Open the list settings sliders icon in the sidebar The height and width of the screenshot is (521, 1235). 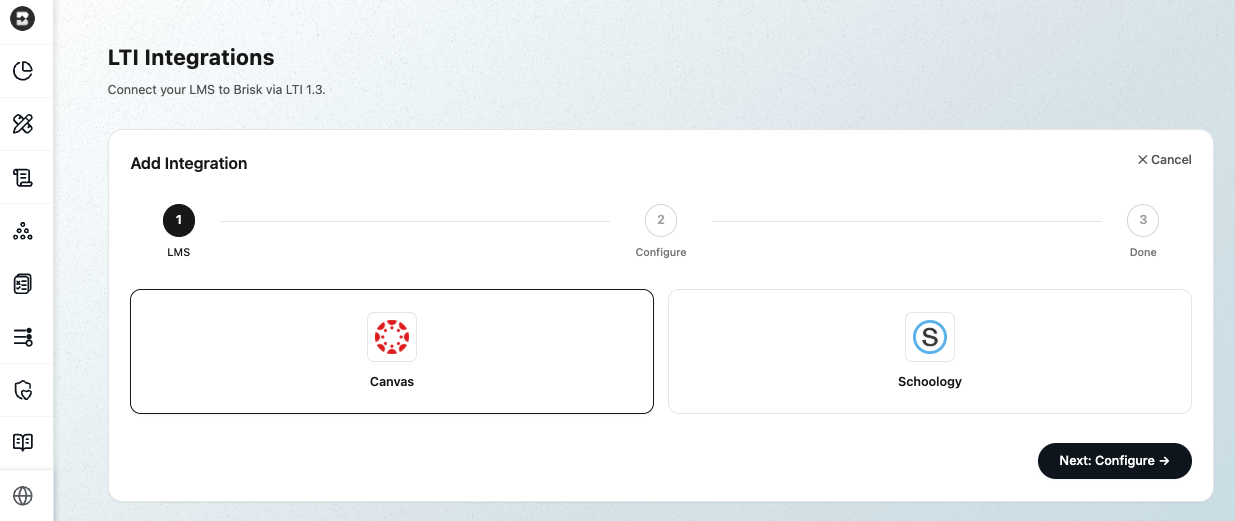tap(22, 337)
